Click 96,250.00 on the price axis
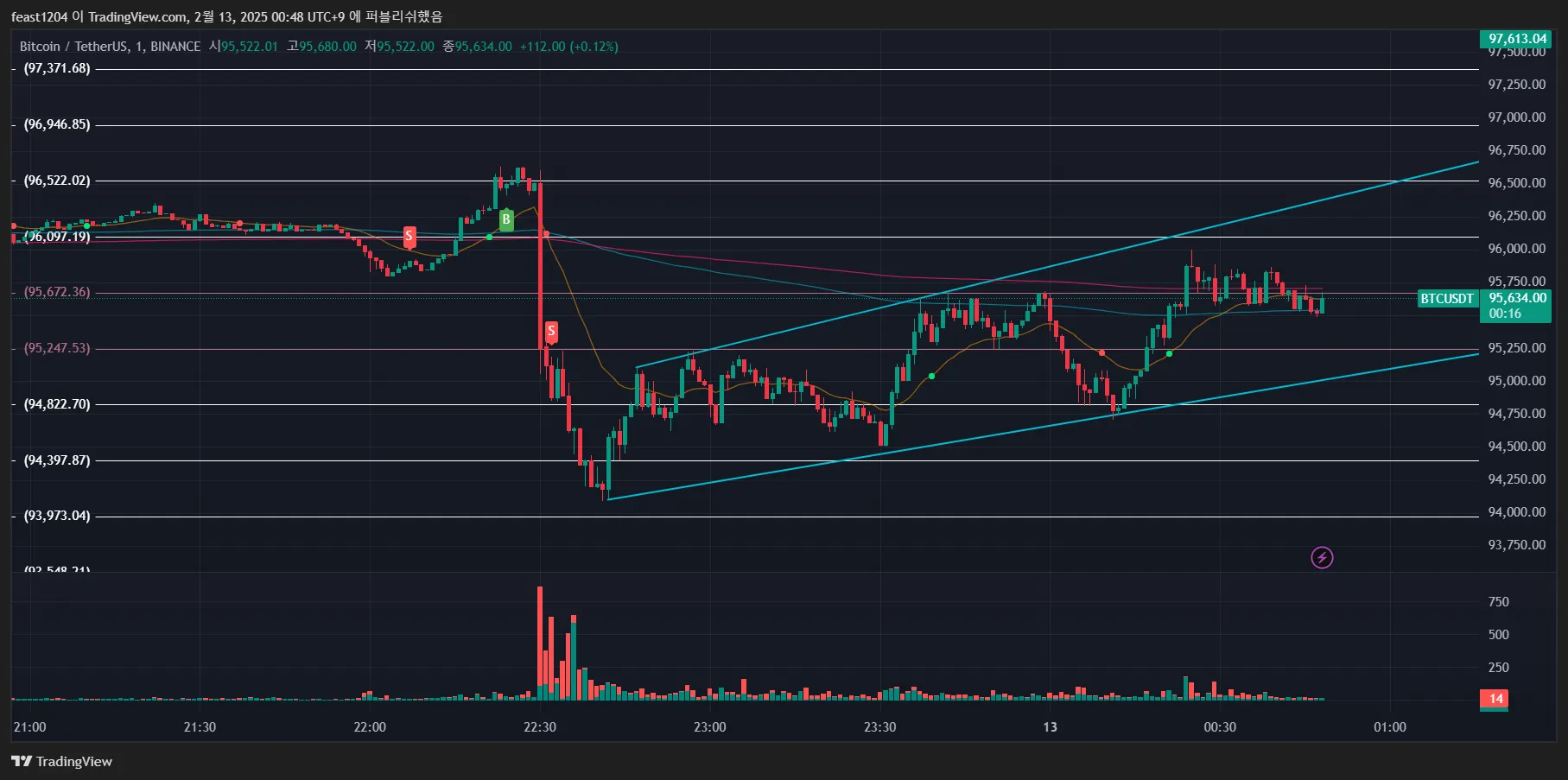Screen dimensions: 1568x780 pos(1516,216)
